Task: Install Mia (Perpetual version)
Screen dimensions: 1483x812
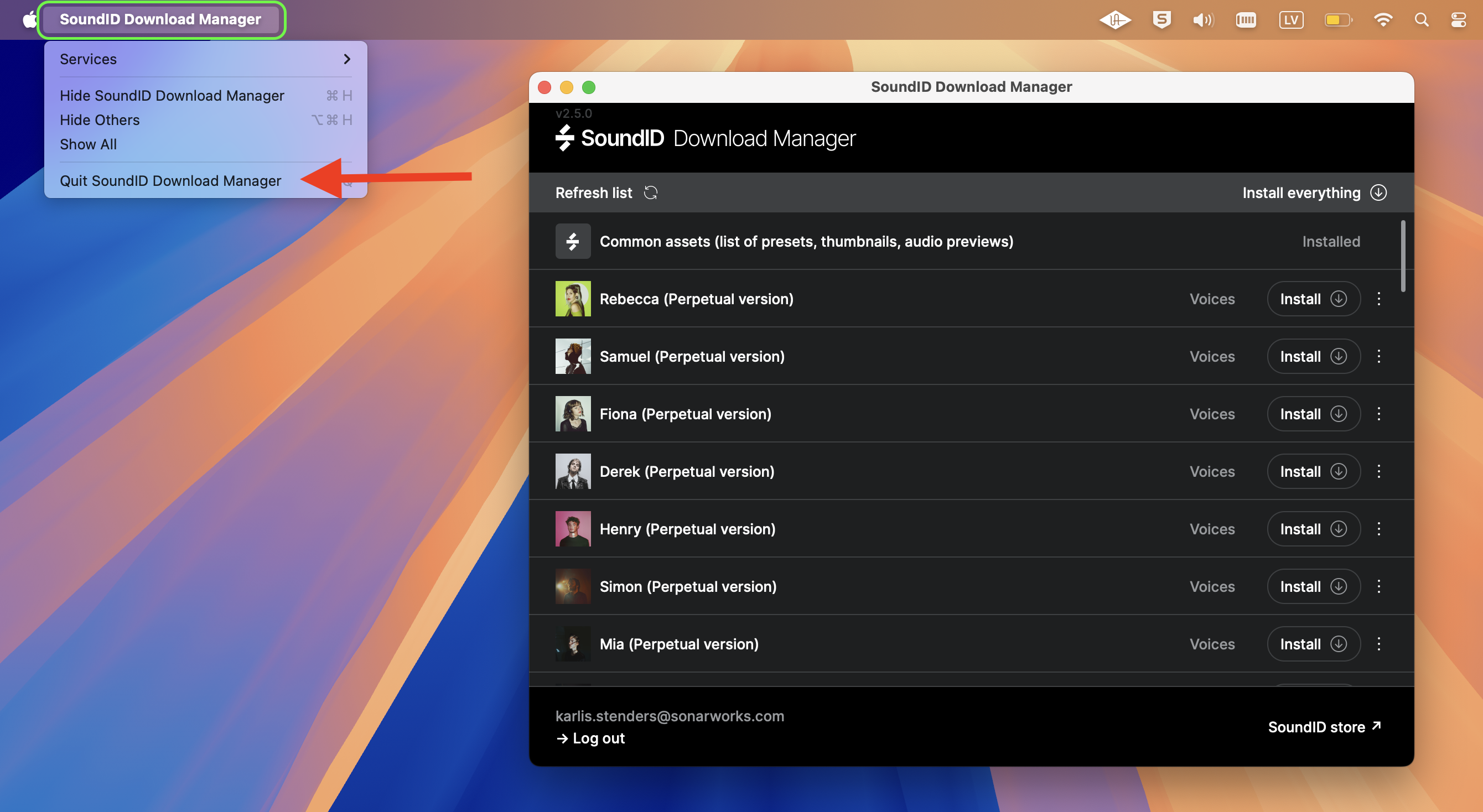Action: 1313,644
